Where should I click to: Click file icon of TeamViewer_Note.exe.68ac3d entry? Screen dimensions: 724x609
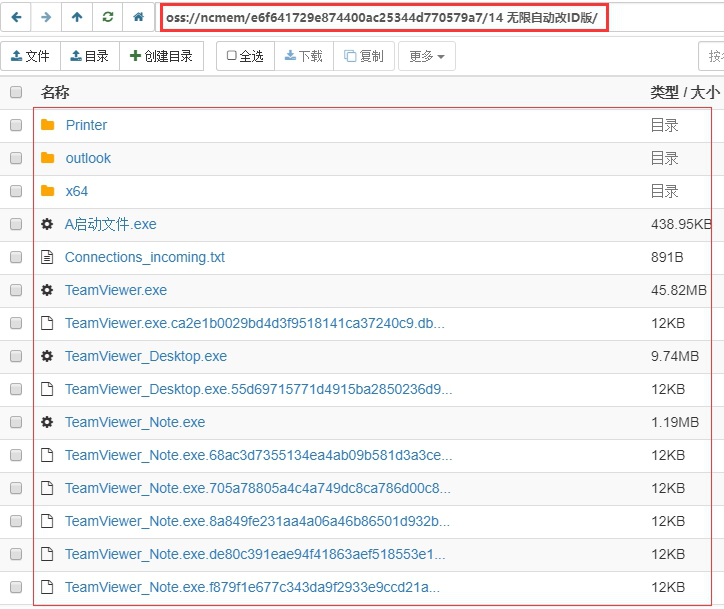[47, 455]
